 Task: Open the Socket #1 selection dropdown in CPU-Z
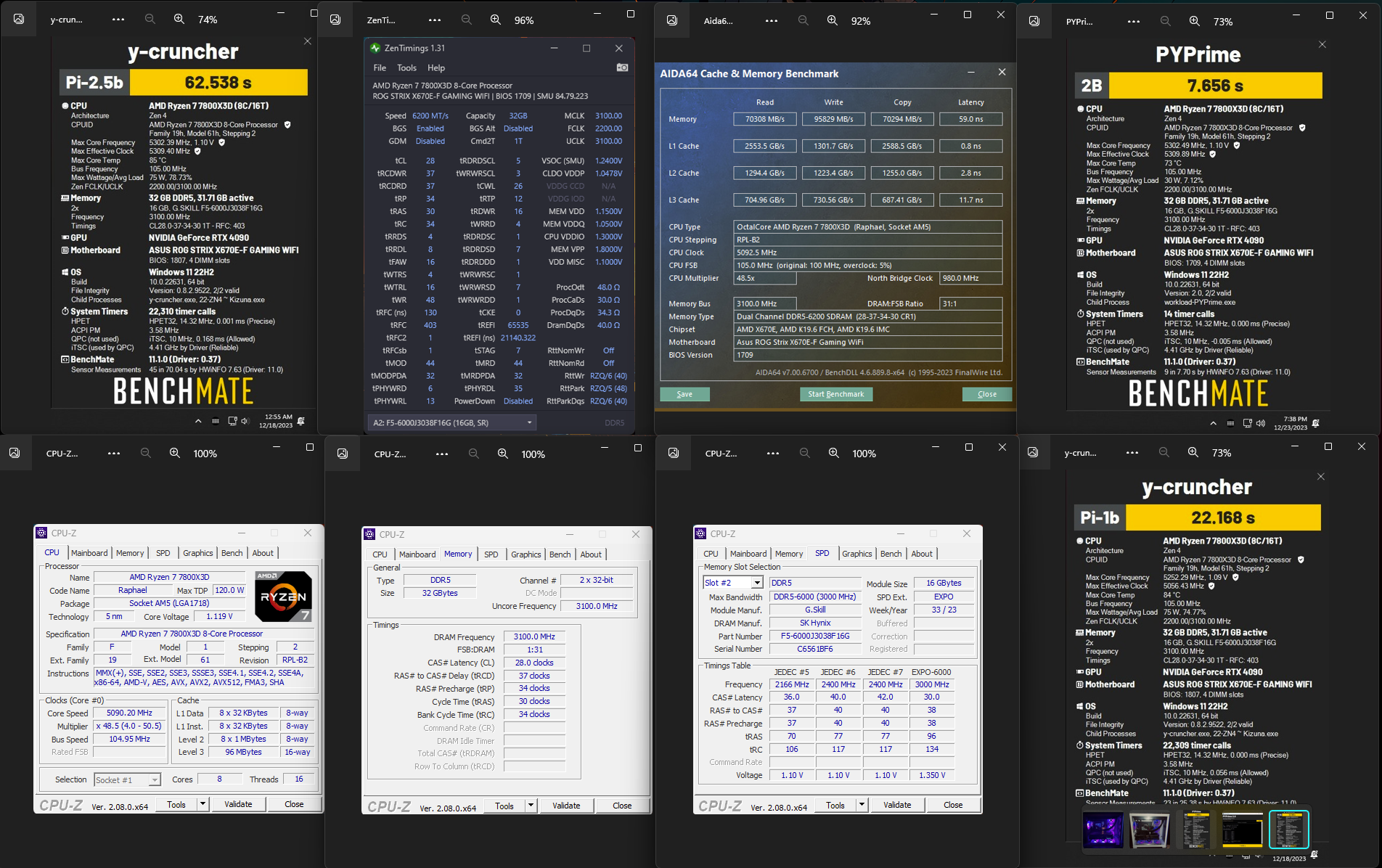point(155,780)
